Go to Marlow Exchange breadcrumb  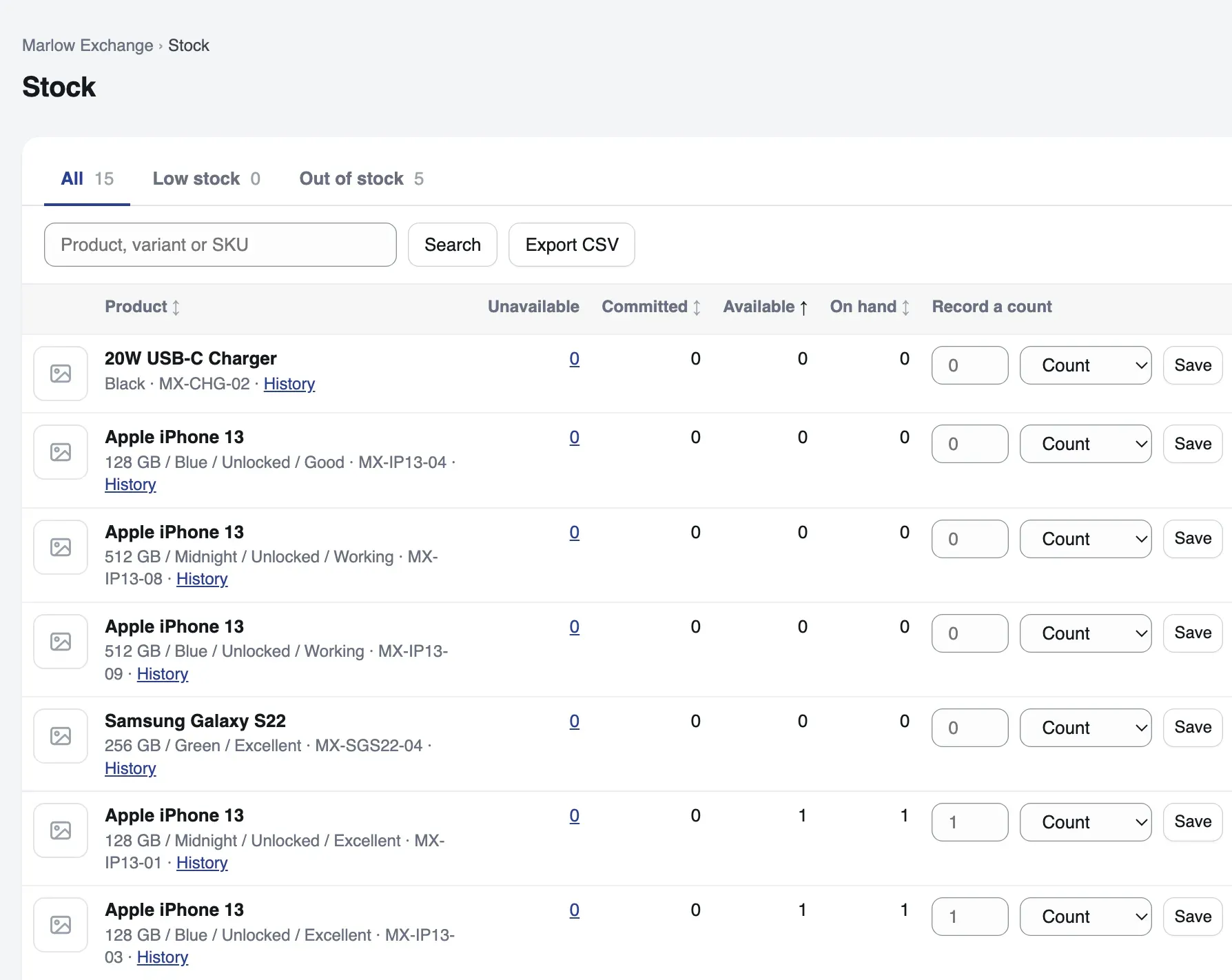(x=88, y=45)
